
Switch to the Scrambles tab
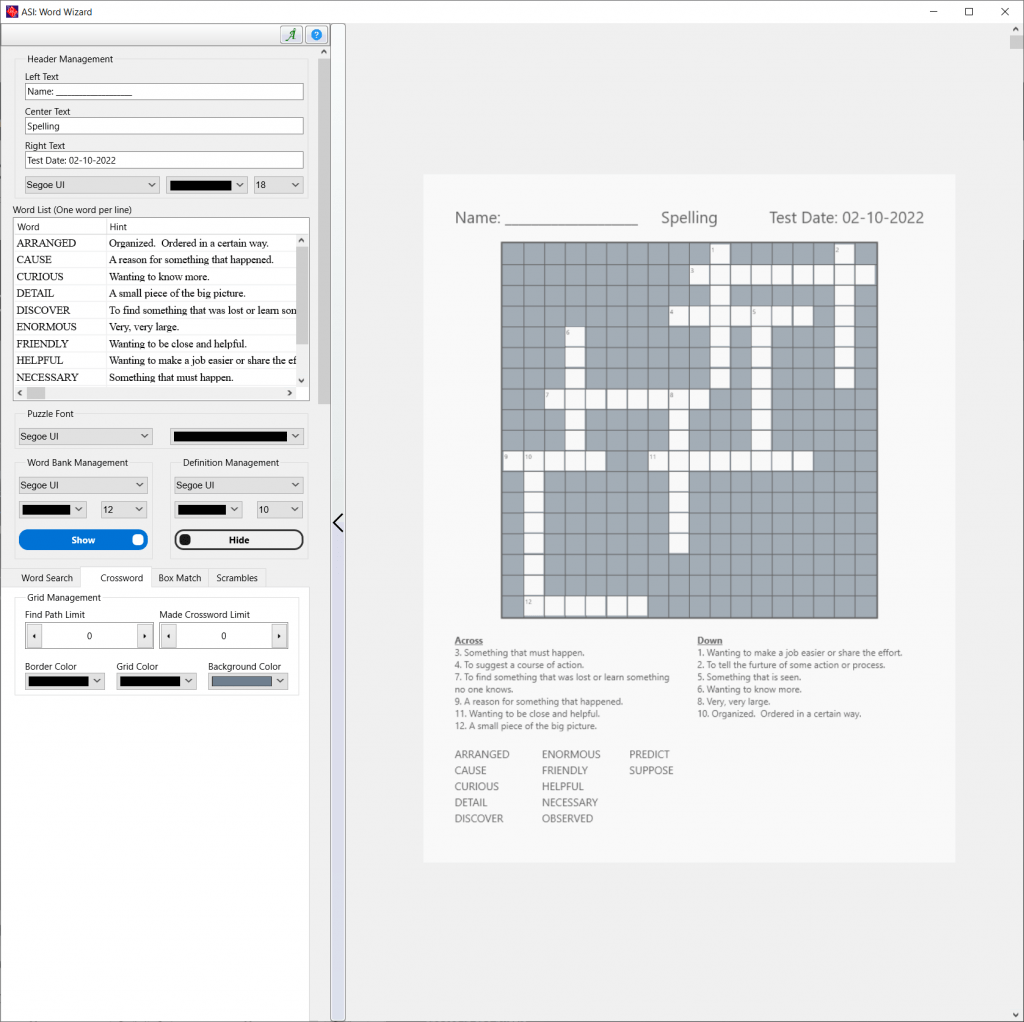coord(237,578)
